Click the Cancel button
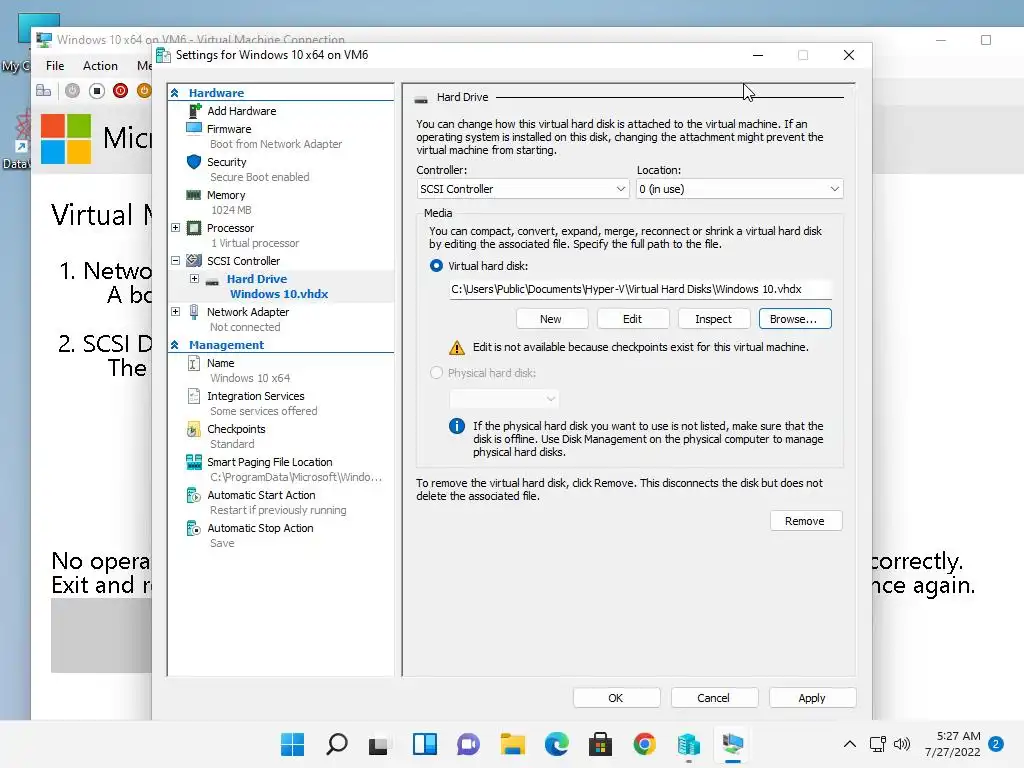1024x768 pixels. (x=714, y=697)
